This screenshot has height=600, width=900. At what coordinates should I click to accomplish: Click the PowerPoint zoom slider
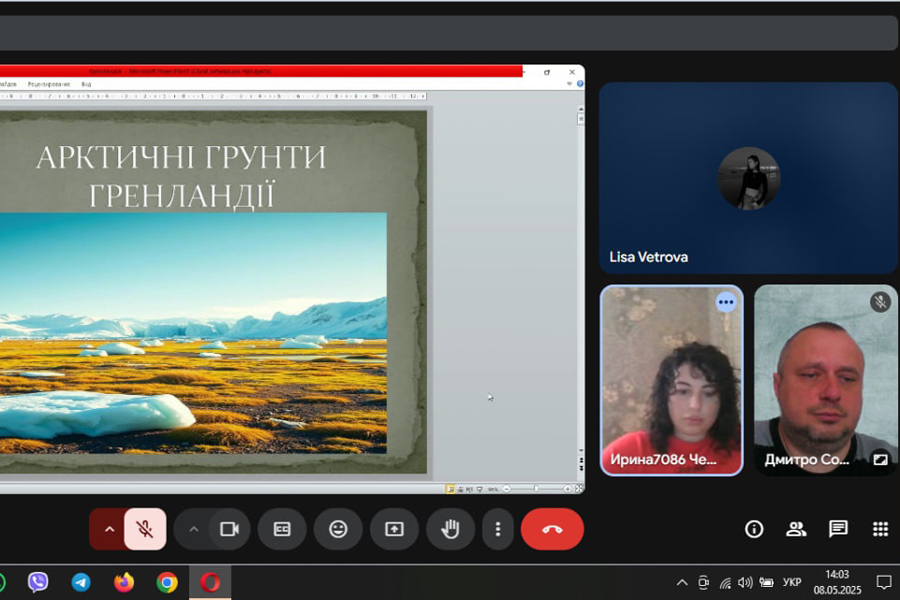[x=536, y=489]
